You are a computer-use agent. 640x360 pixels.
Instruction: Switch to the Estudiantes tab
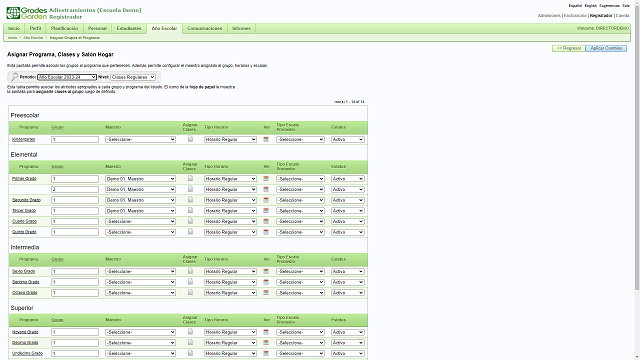[x=129, y=29]
